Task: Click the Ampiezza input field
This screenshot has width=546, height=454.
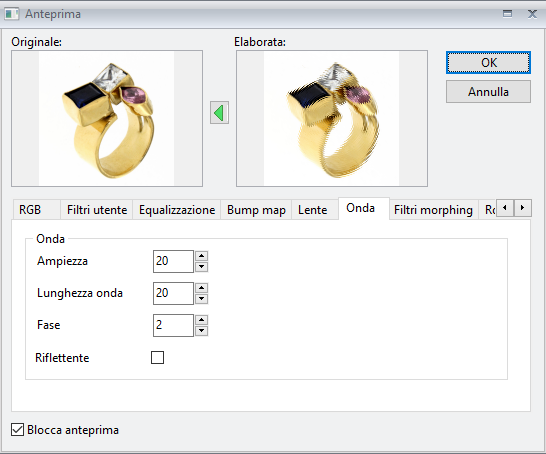Action: (x=173, y=261)
